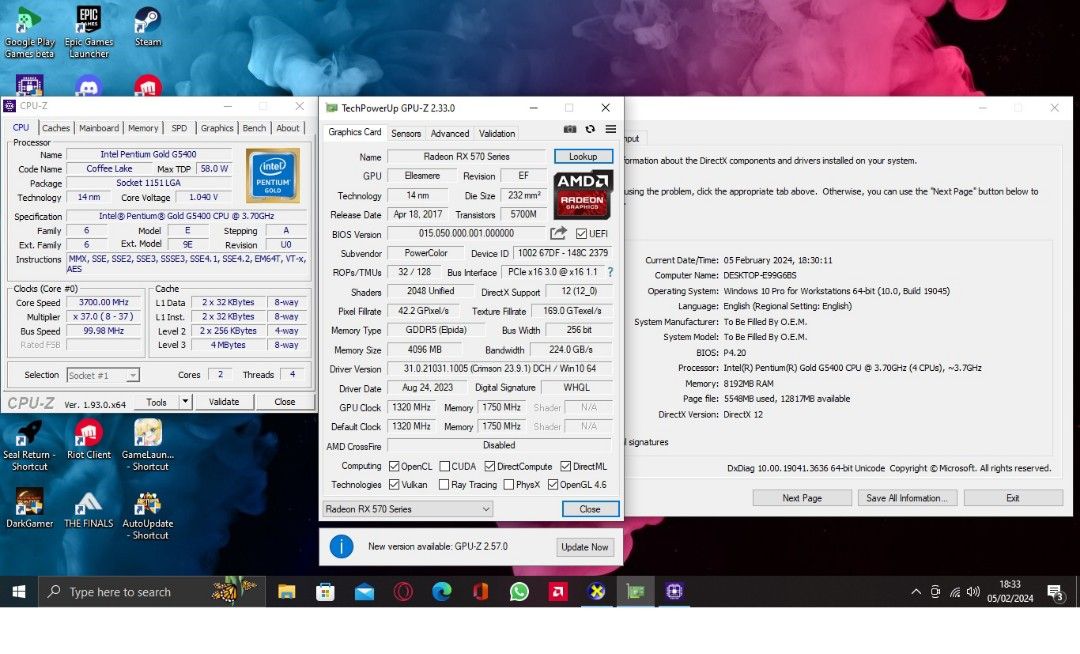Viewport: 1080px width, 654px height.
Task: Take GPU-Z screenshot with camera icon
Action: click(x=570, y=129)
